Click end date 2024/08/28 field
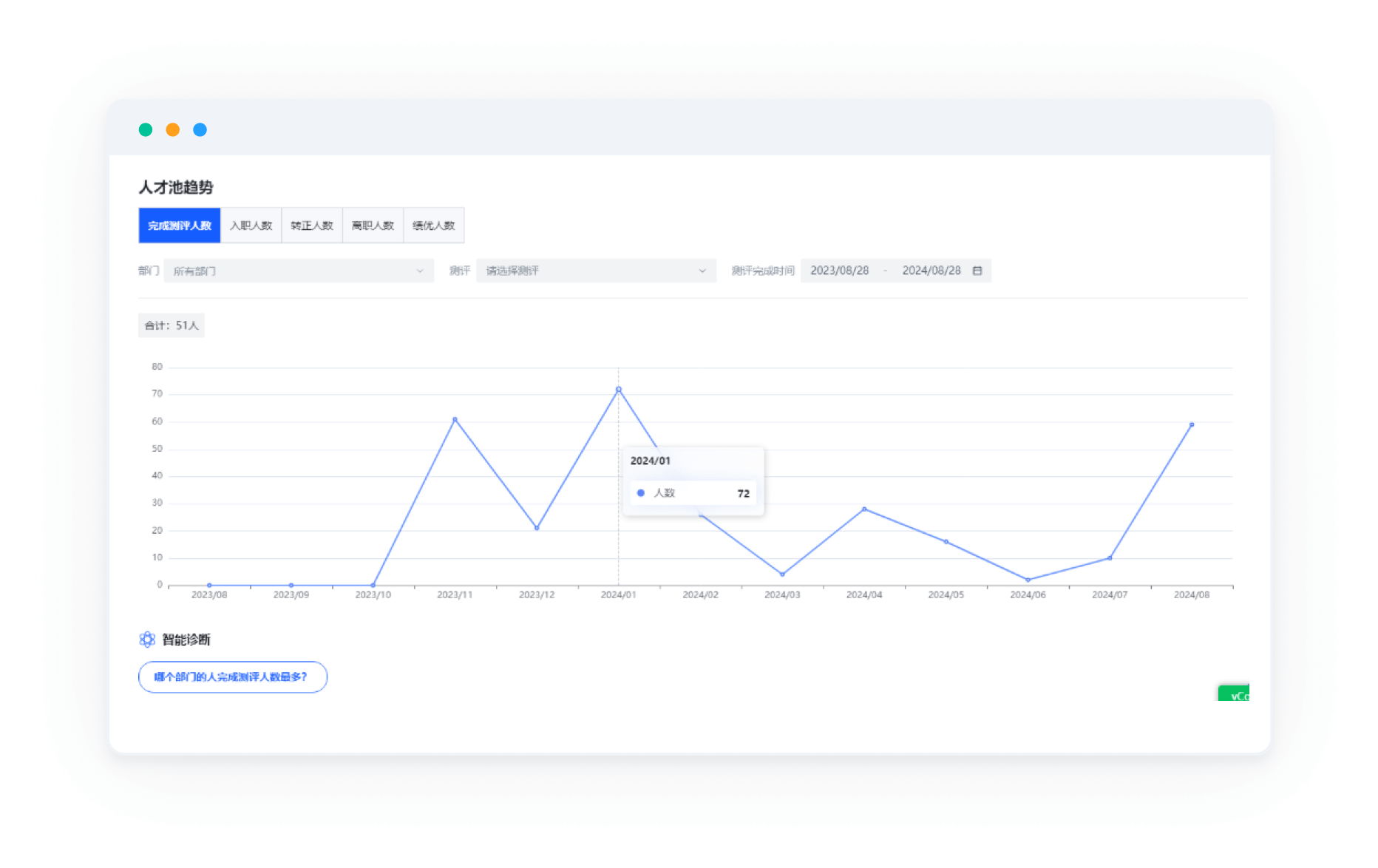 pos(931,271)
